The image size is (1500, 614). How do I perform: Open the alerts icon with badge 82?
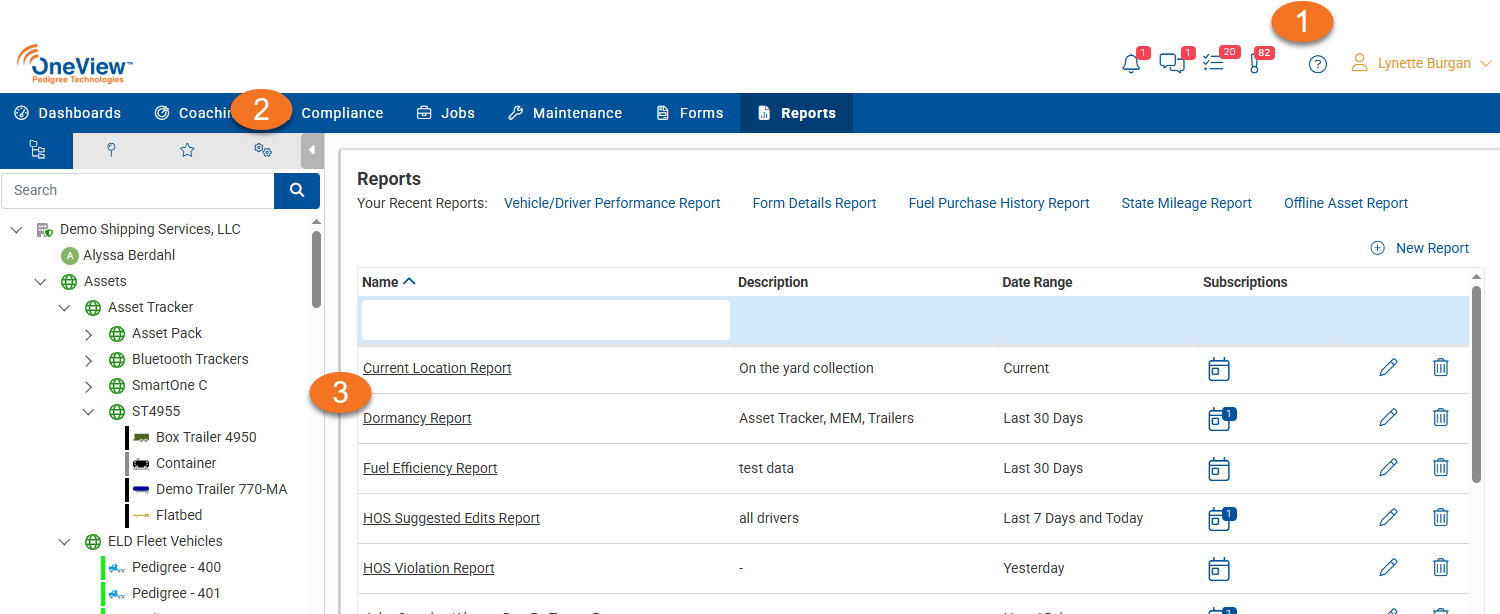click(x=1254, y=64)
